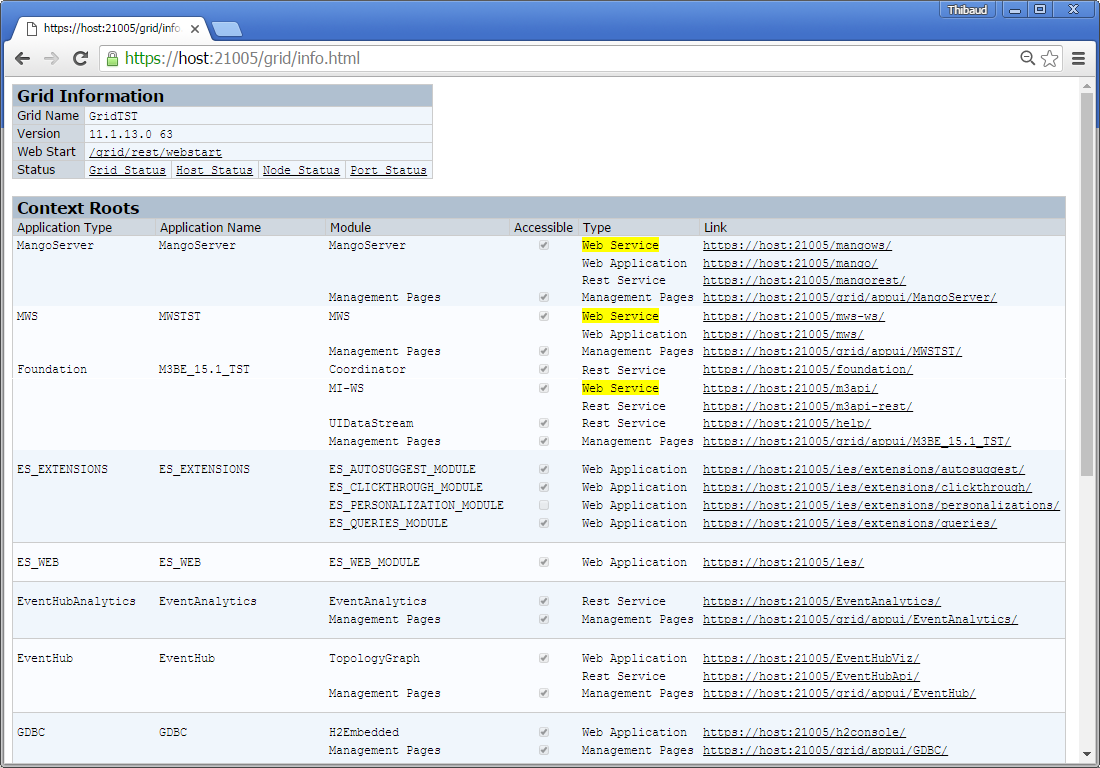The width and height of the screenshot is (1100, 768).
Task: Bookmark this page with star icon
Action: pyautogui.click(x=1049, y=59)
